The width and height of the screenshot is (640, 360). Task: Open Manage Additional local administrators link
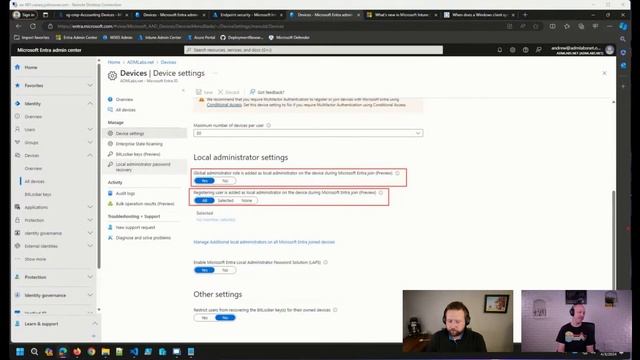pos(264,242)
